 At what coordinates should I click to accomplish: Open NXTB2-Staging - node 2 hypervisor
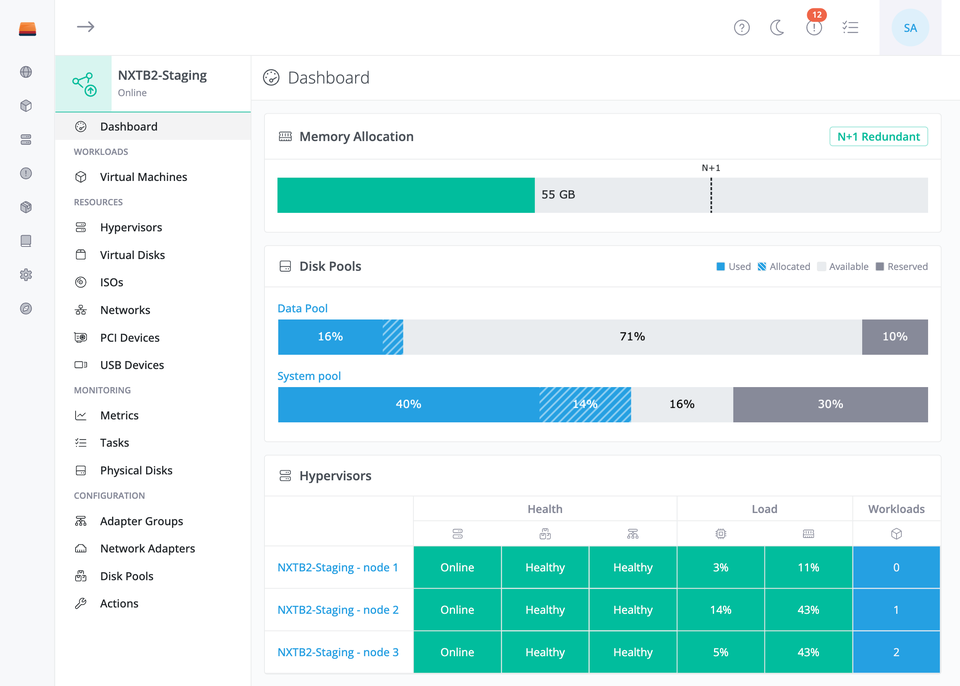(338, 610)
